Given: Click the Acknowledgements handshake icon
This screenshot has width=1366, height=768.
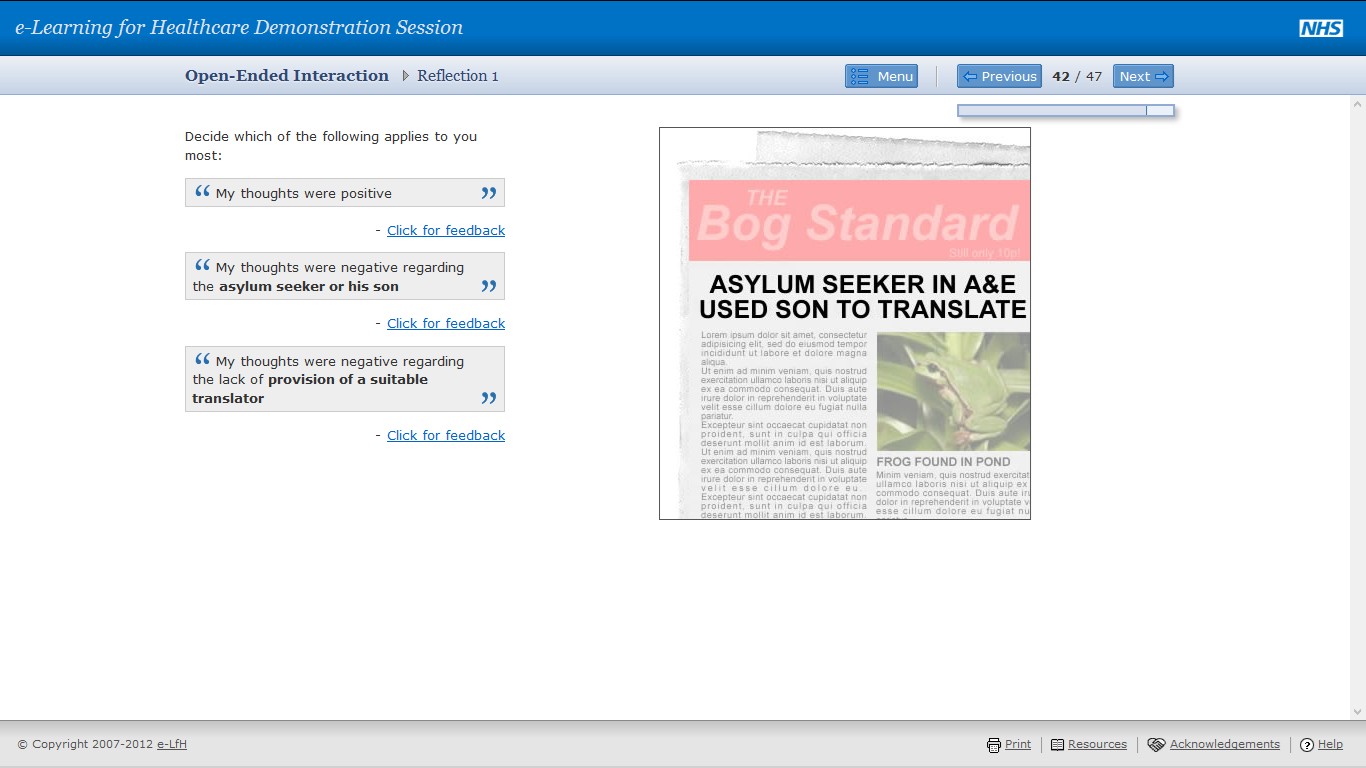Looking at the screenshot, I should pyautogui.click(x=1159, y=744).
